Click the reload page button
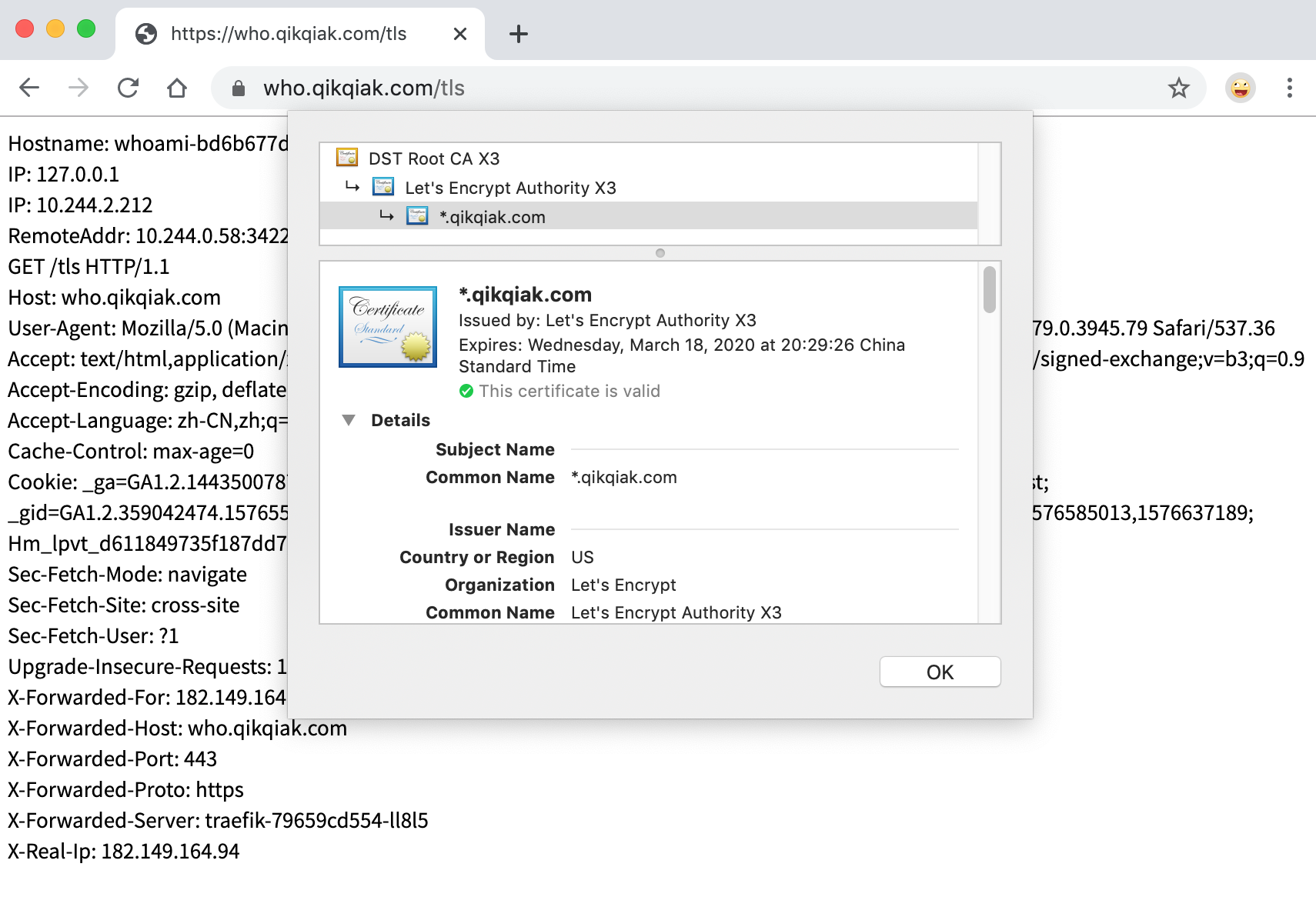Image resolution: width=1316 pixels, height=917 pixels. (128, 88)
